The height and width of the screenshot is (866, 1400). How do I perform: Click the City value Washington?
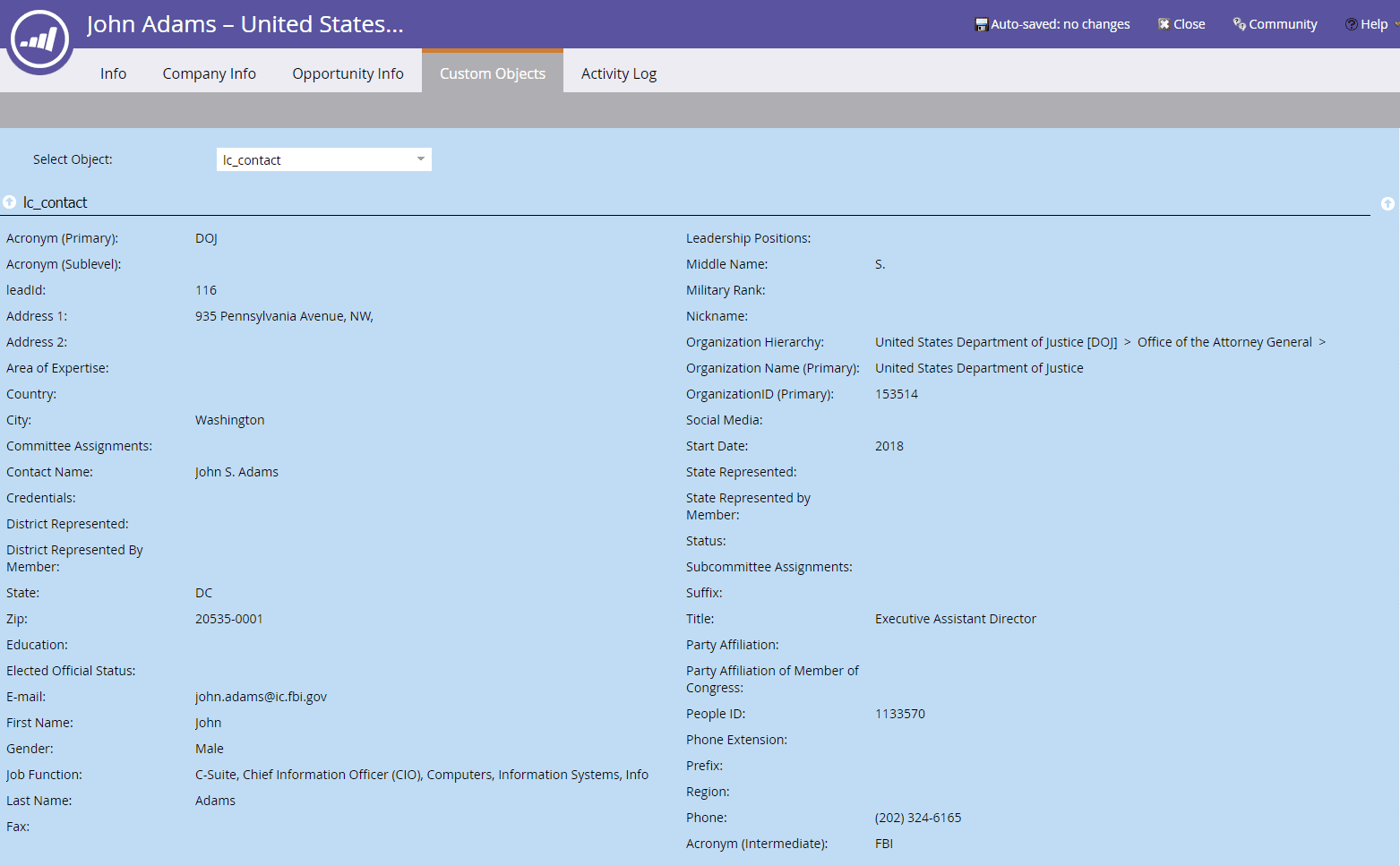229,420
